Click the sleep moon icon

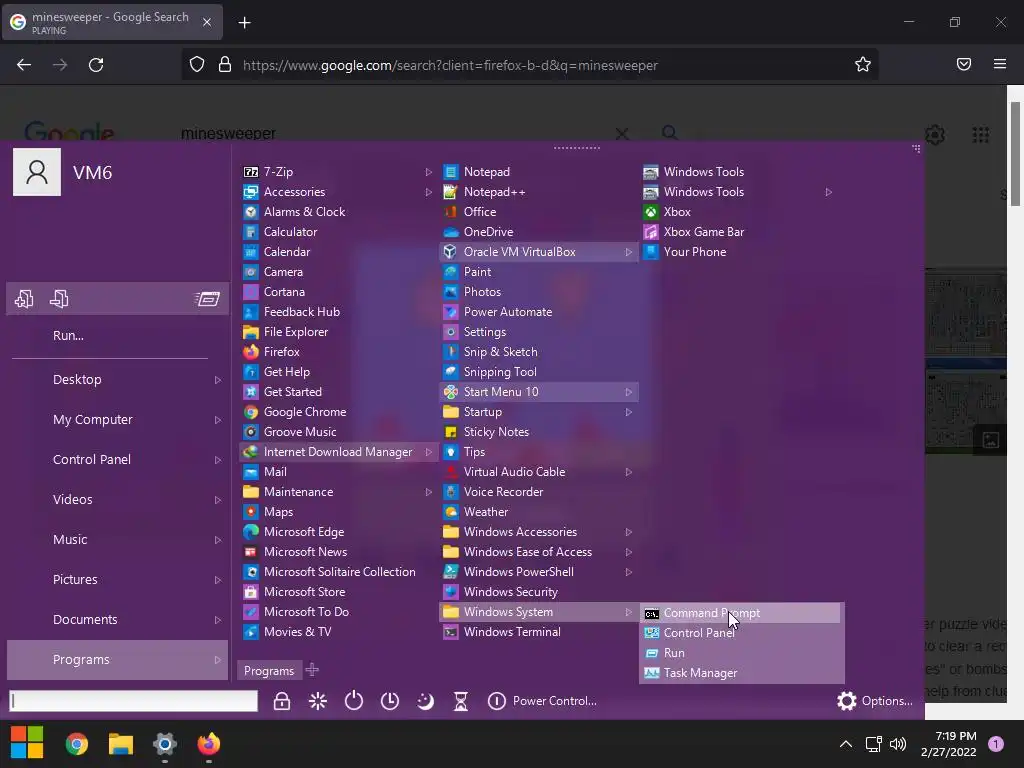[425, 701]
